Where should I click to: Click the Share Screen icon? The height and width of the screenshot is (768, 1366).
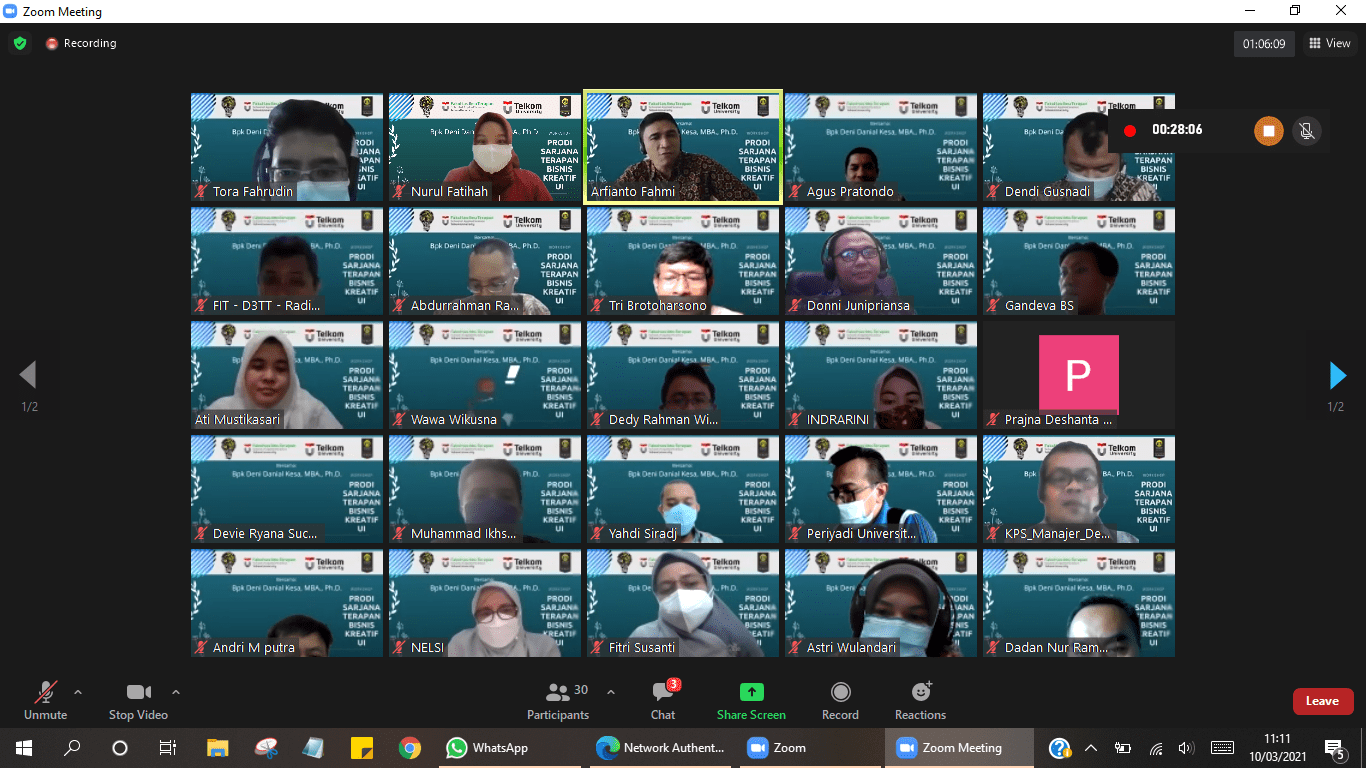(751, 692)
